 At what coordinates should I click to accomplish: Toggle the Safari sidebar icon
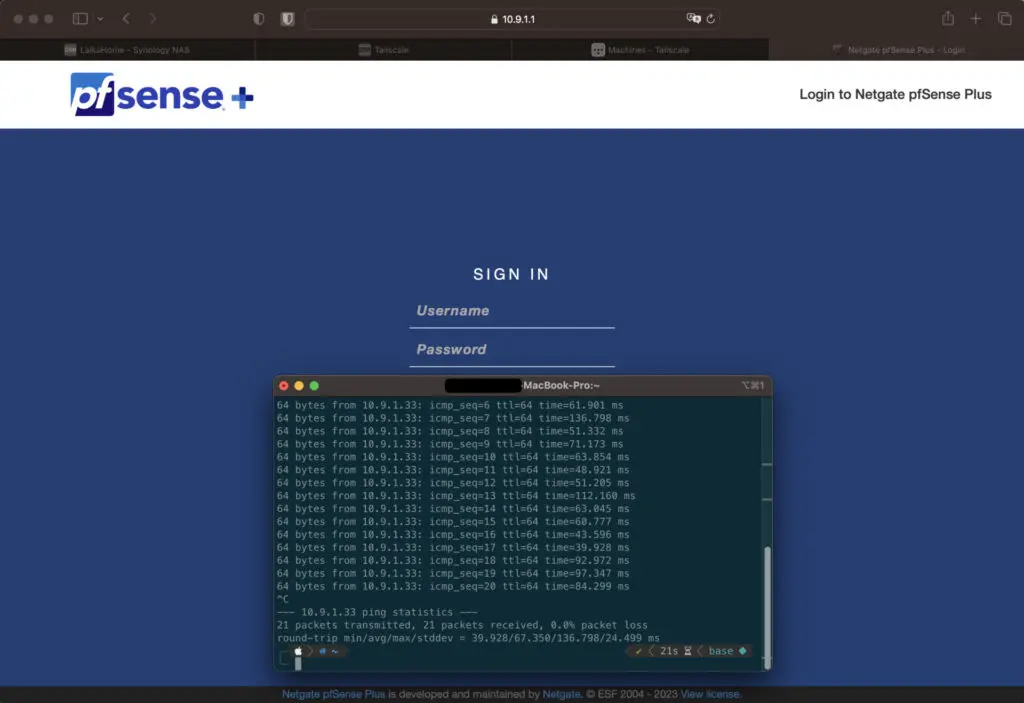point(80,19)
